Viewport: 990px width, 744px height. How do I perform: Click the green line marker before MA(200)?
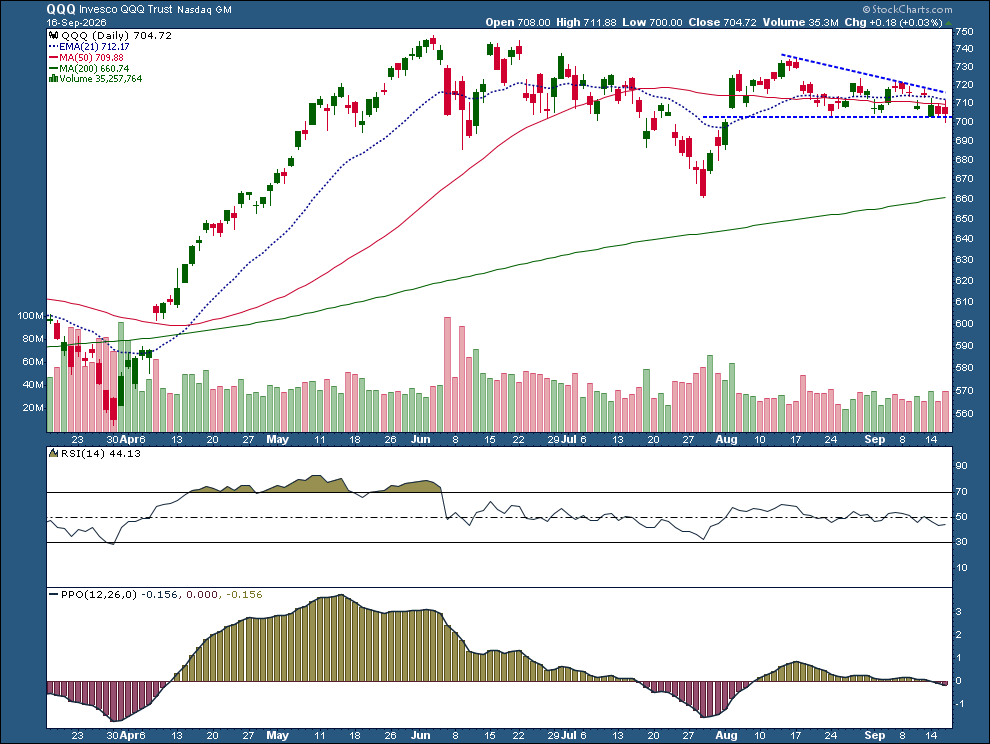point(54,68)
